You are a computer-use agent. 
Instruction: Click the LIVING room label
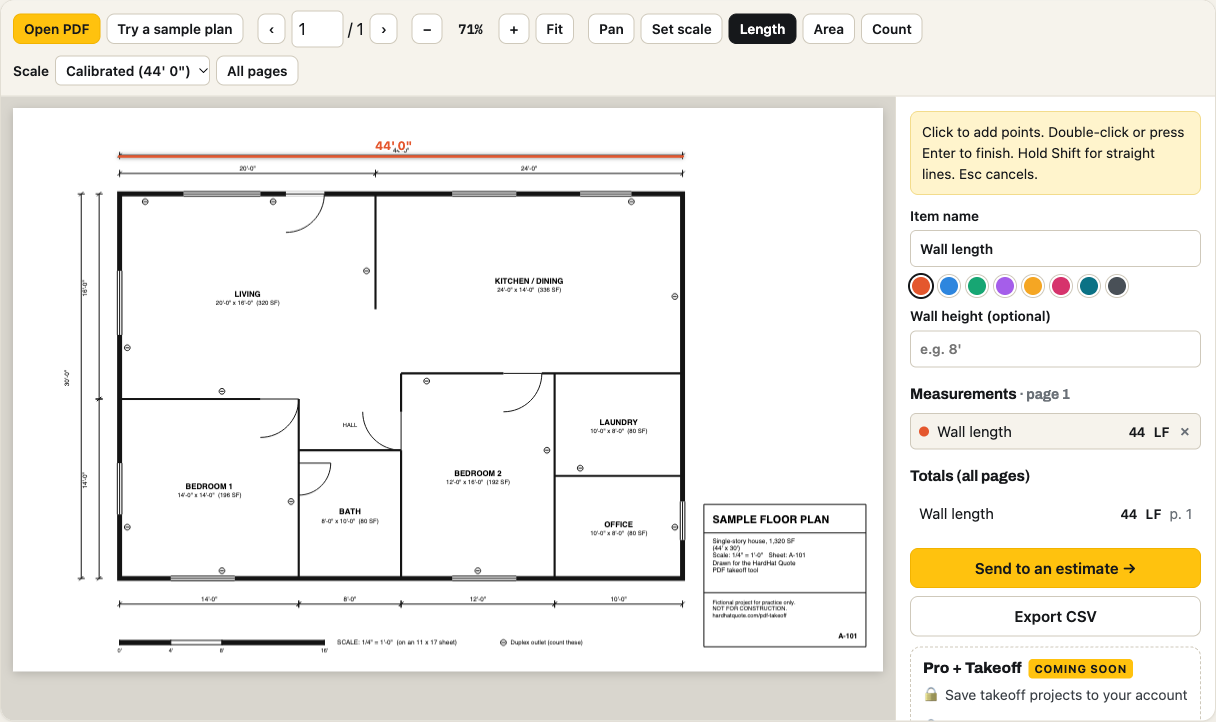(247, 295)
